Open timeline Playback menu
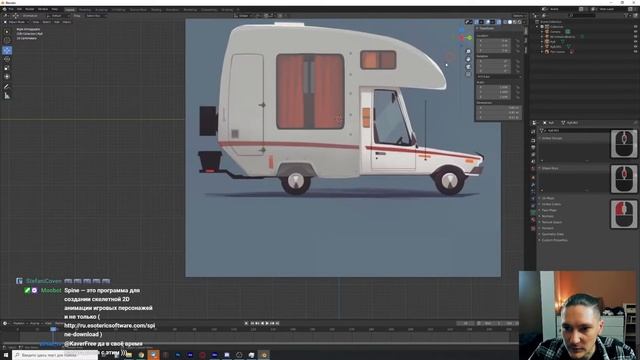 tap(19, 323)
